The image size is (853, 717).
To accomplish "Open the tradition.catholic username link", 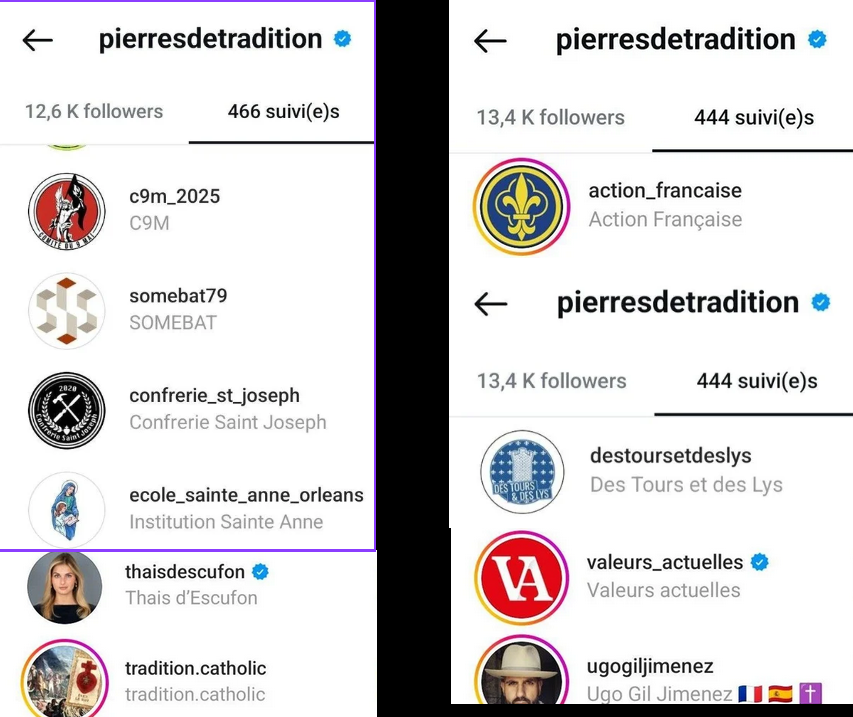I will [195, 668].
